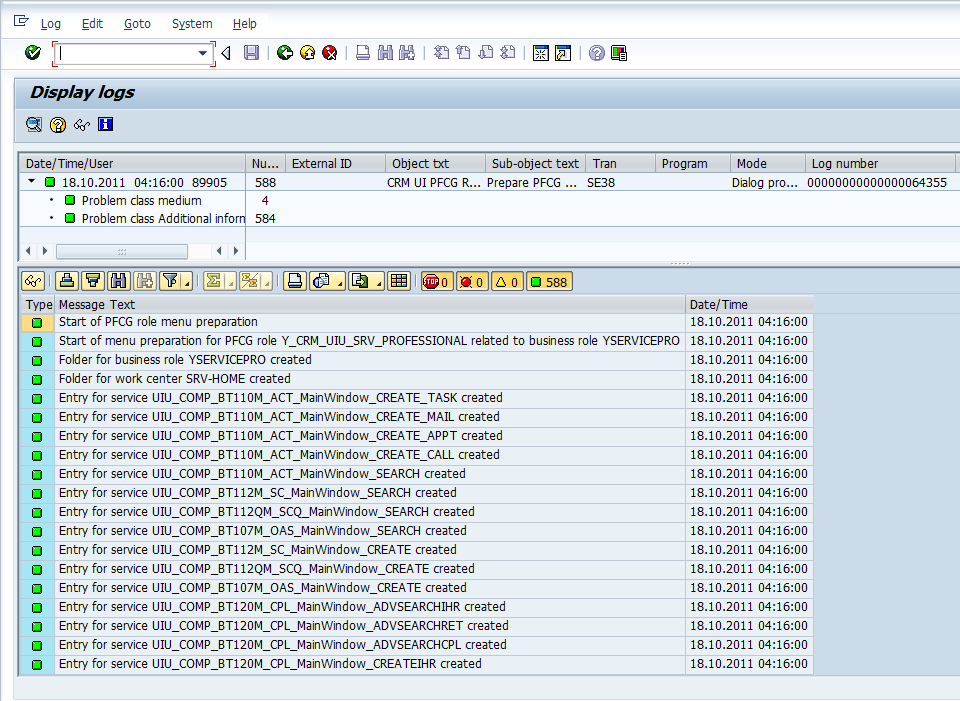The image size is (960, 701).
Task: Click the yellow Exit up-arrow icon
Action: tap(307, 53)
